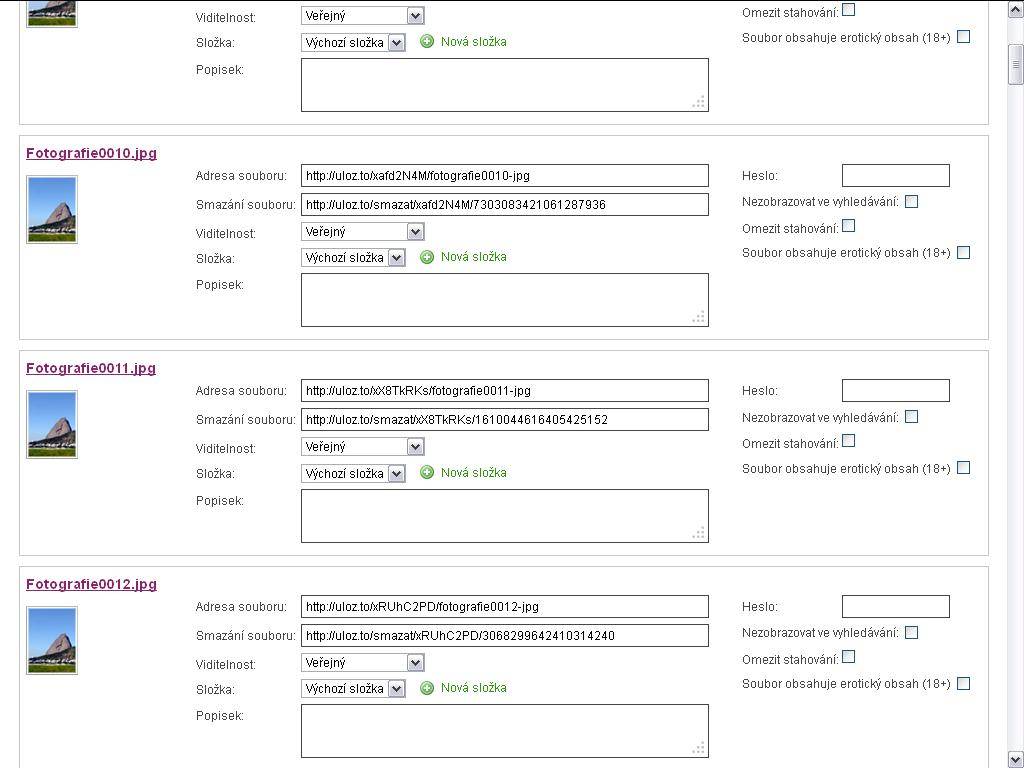Grab the vertical scrollbar thumb
Screen dimensions: 1024x768
(1016, 64)
